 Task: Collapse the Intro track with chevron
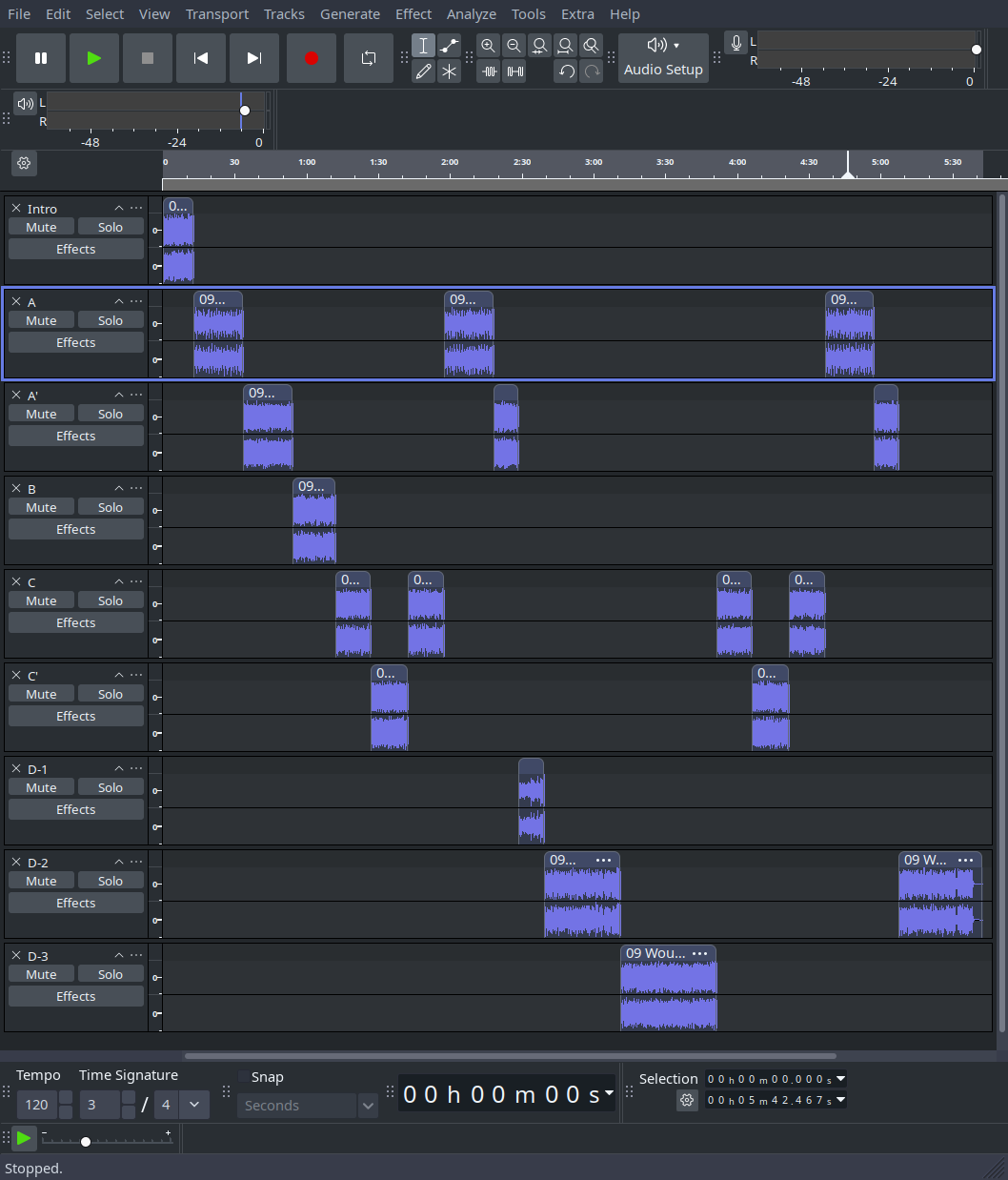coord(119,208)
